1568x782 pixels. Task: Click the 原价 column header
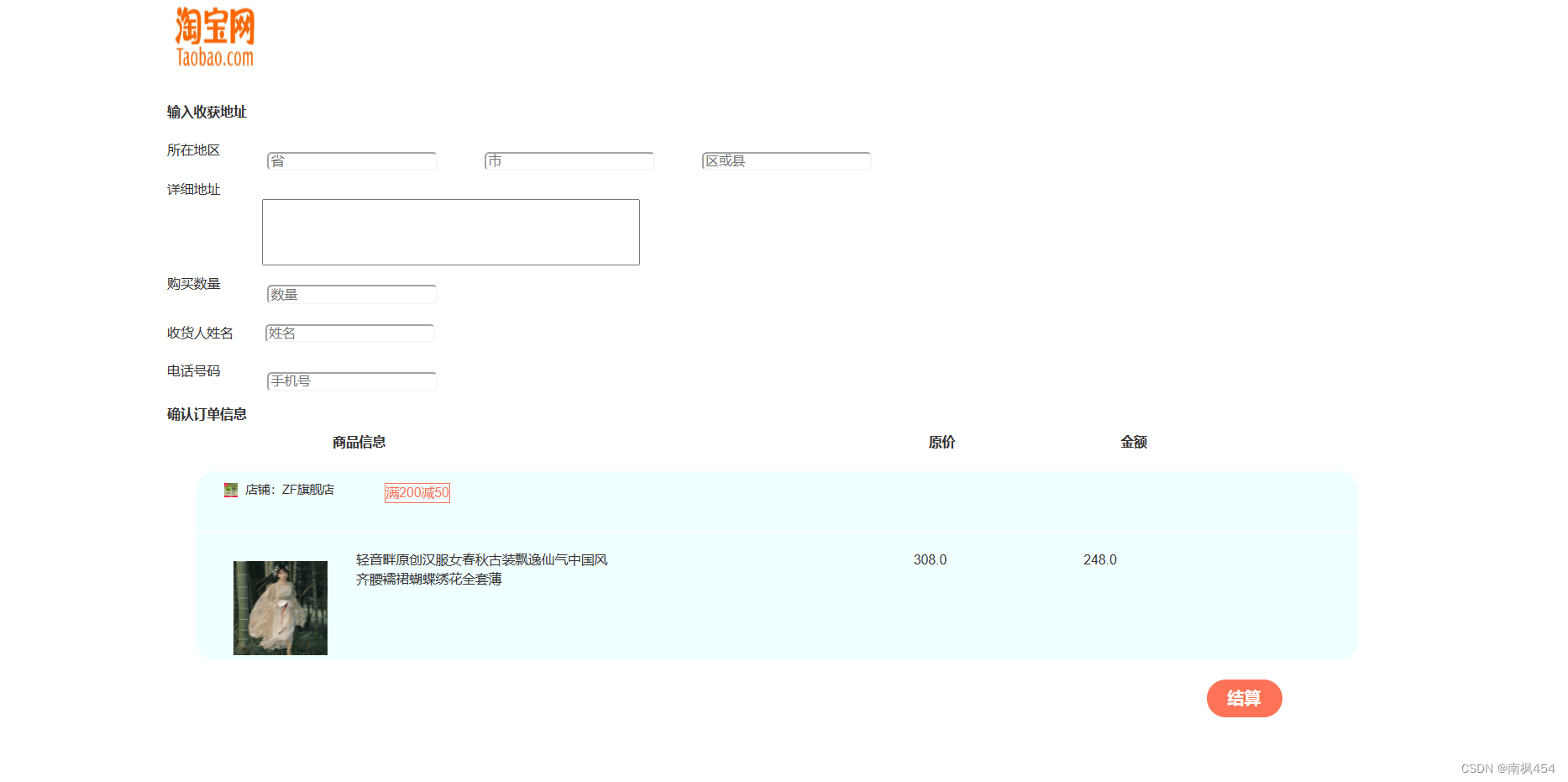[x=941, y=442]
